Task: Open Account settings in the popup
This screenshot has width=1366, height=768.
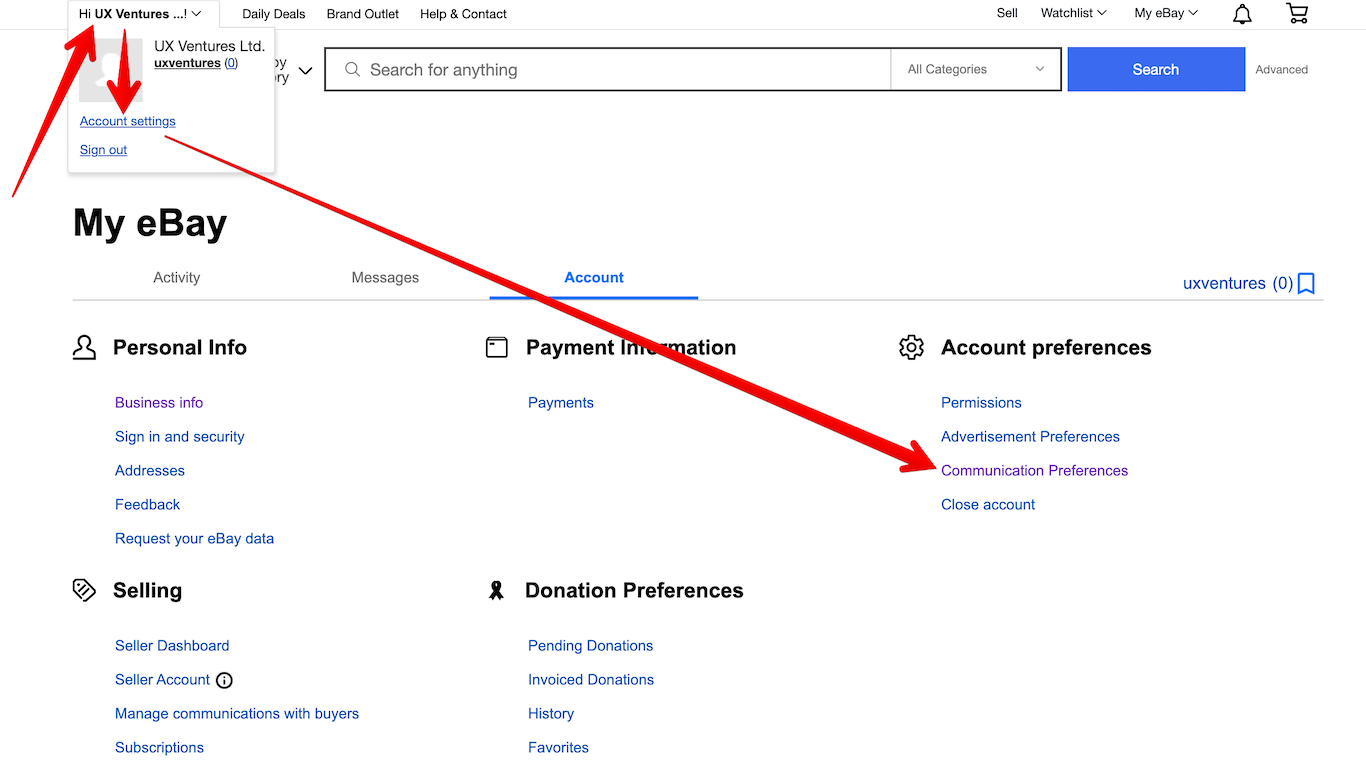Action: pyautogui.click(x=128, y=121)
